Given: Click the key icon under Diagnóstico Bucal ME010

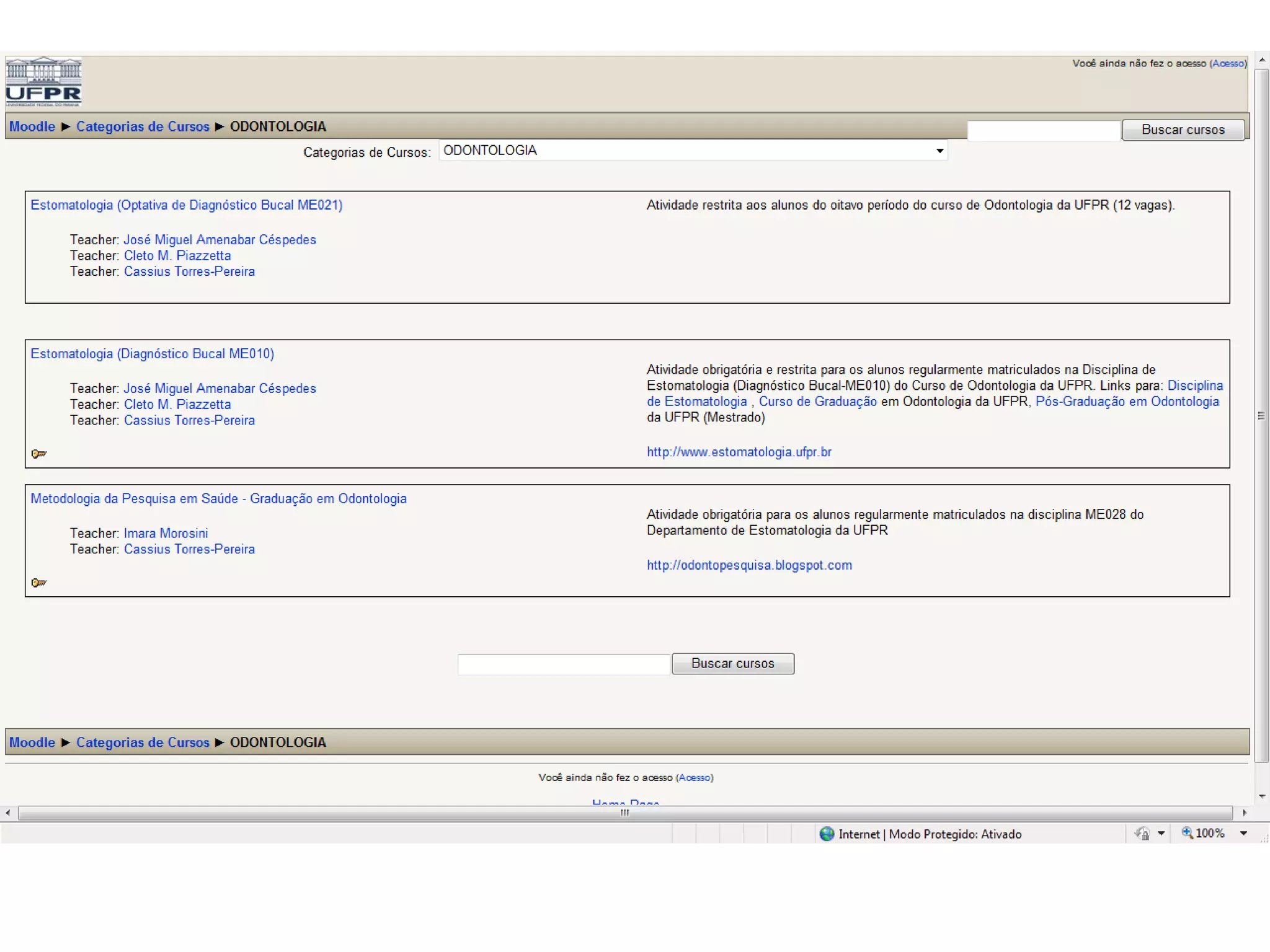Looking at the screenshot, I should [38, 454].
